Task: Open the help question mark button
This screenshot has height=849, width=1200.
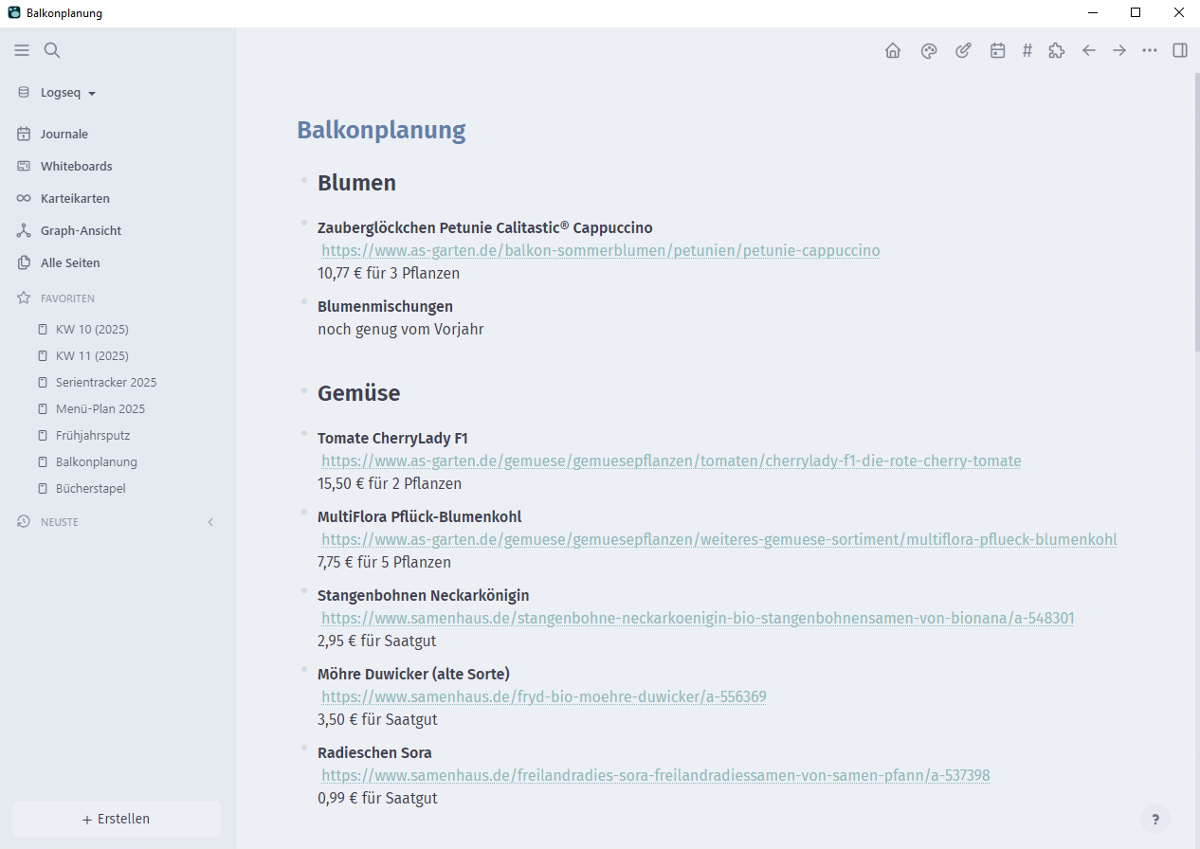Action: pos(1155,819)
